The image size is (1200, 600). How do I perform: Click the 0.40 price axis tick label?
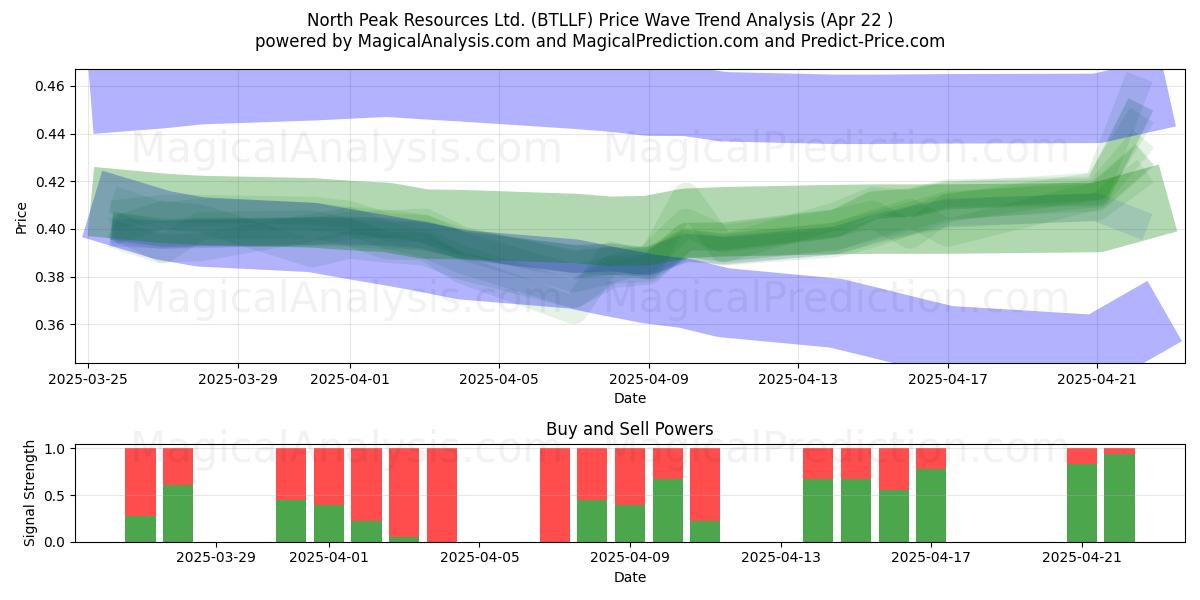52,229
